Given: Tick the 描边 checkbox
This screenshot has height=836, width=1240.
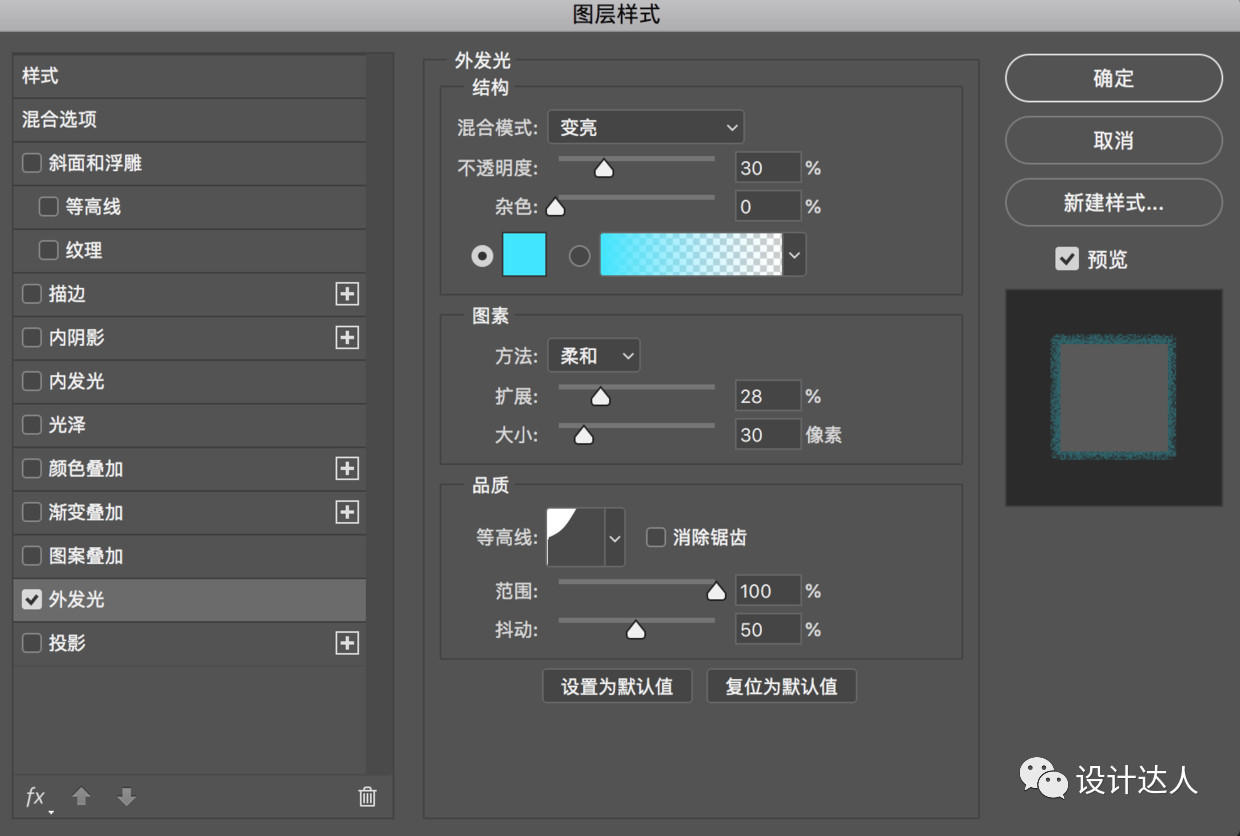Looking at the screenshot, I should (32, 294).
